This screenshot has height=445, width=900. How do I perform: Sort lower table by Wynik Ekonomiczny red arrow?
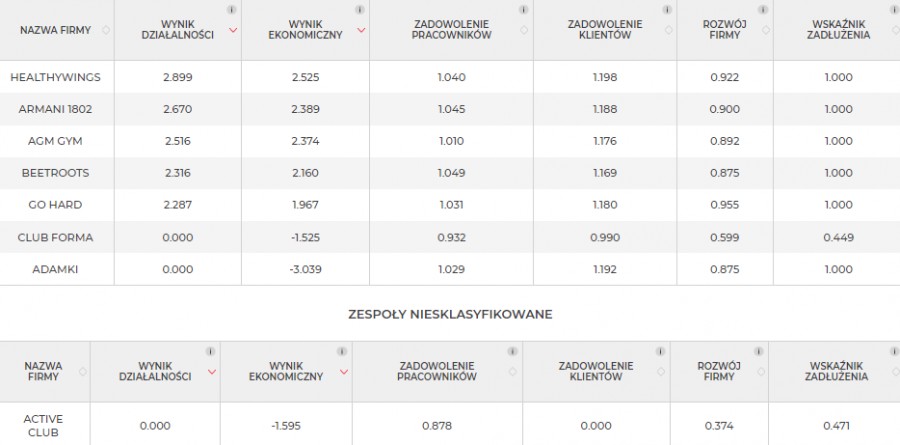point(344,372)
